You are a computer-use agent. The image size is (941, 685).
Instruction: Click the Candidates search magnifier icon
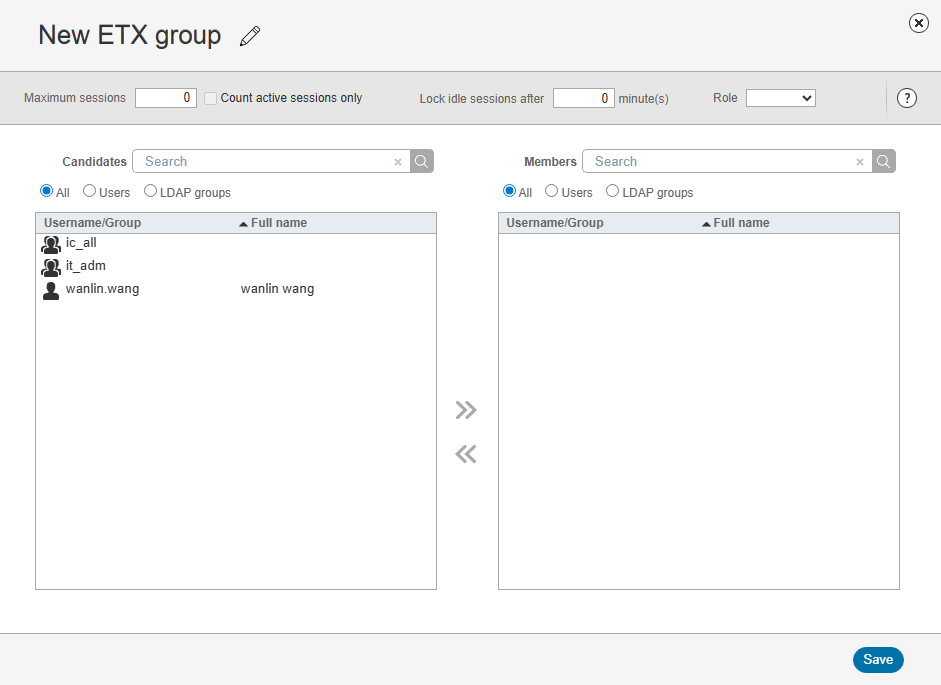point(422,161)
